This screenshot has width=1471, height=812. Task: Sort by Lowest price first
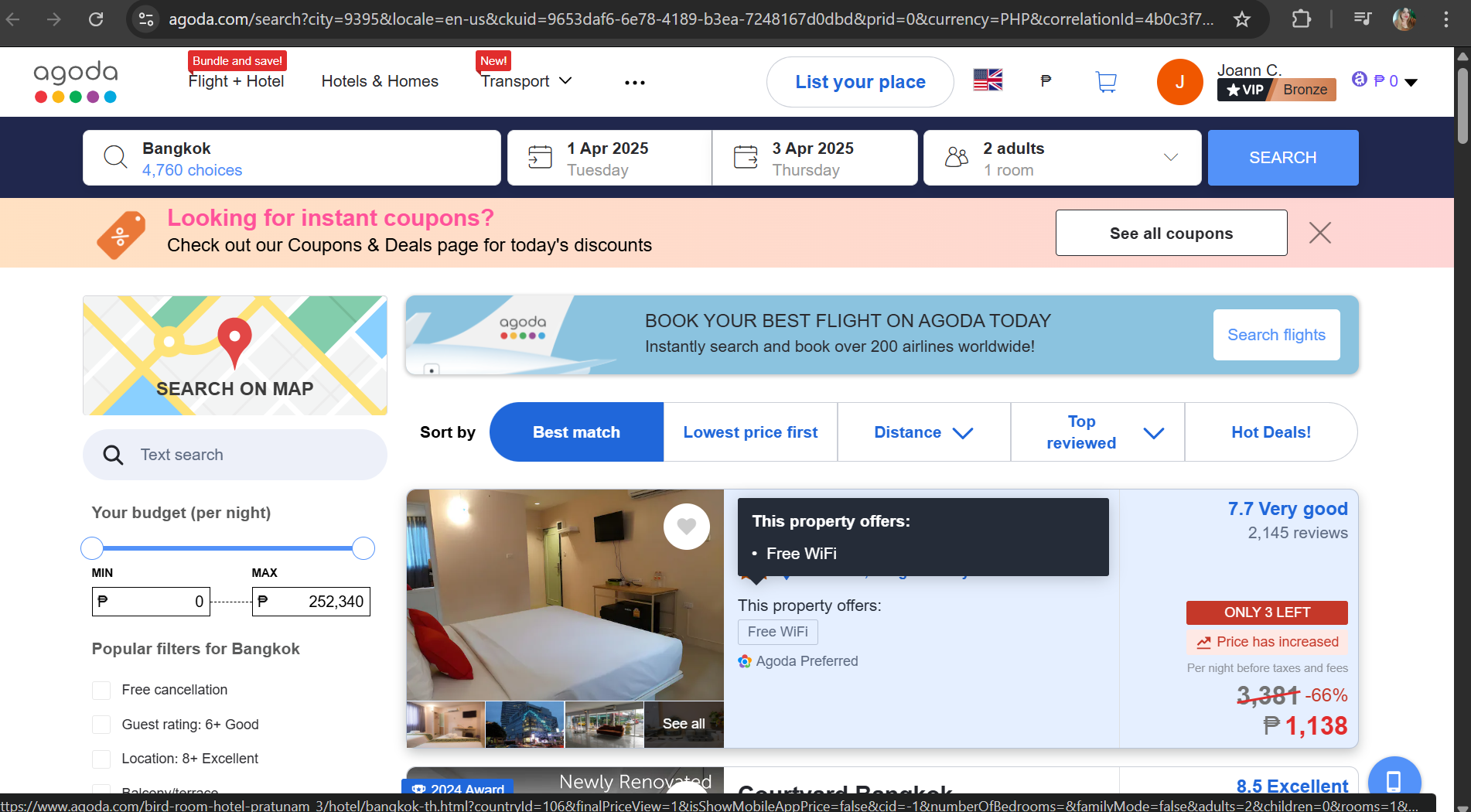click(x=750, y=432)
